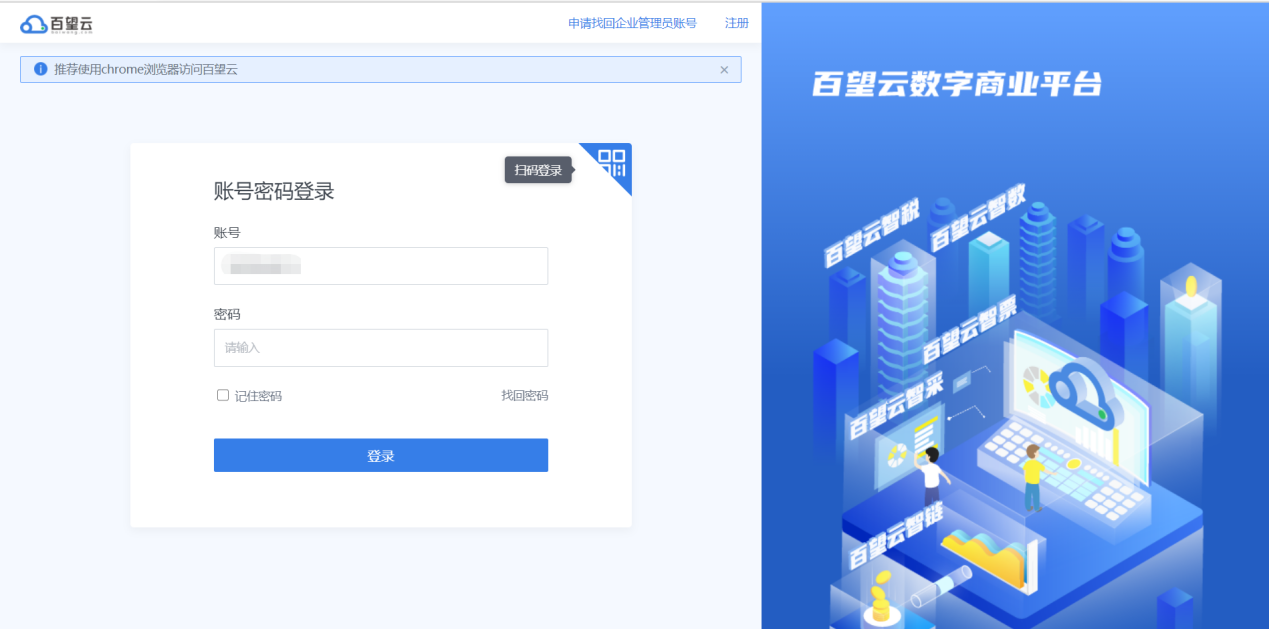Open 申请找回企业管理员账号 link
The width and height of the screenshot is (1269, 629).
click(x=632, y=23)
